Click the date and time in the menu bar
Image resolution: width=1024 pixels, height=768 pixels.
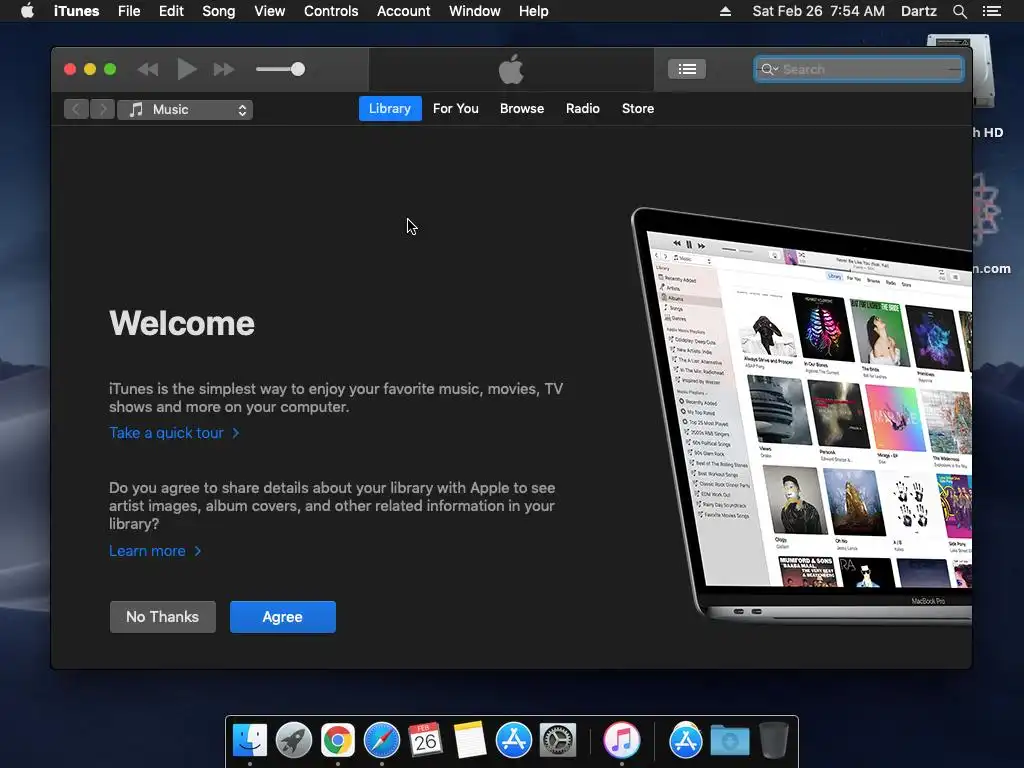point(818,11)
